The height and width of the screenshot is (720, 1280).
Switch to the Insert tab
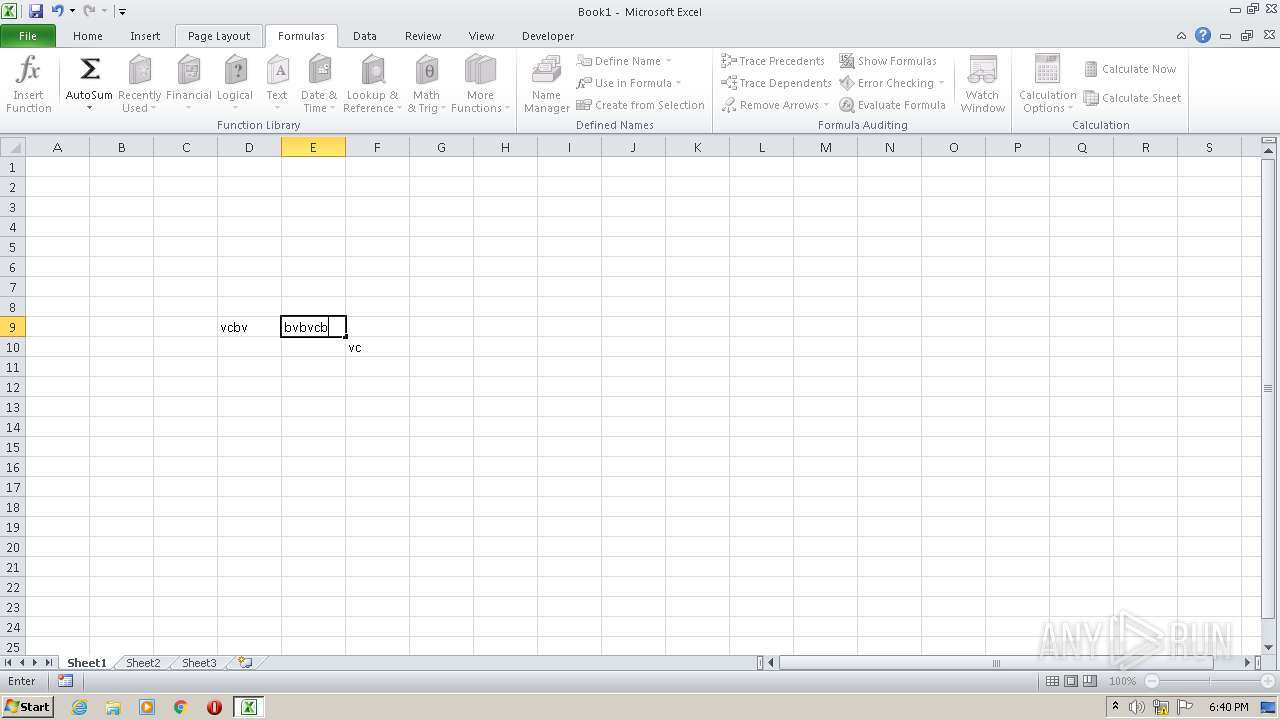pos(145,36)
